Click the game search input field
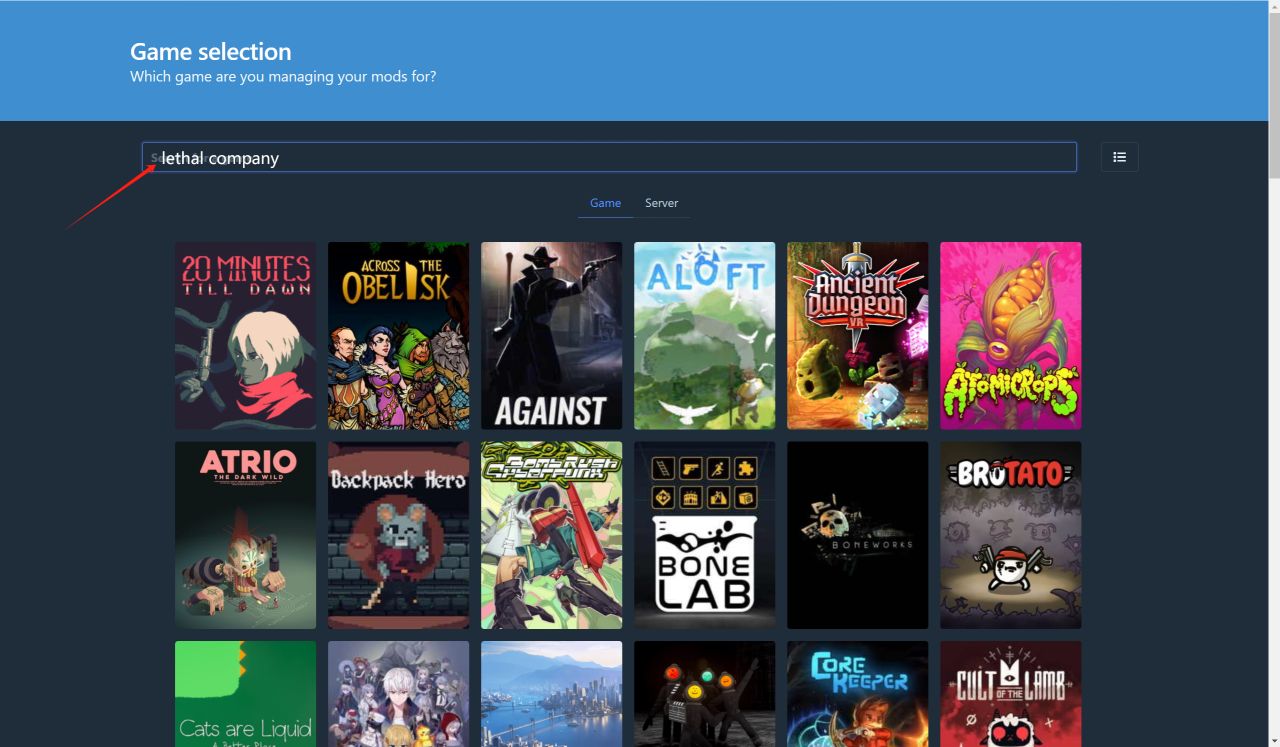 (x=609, y=157)
